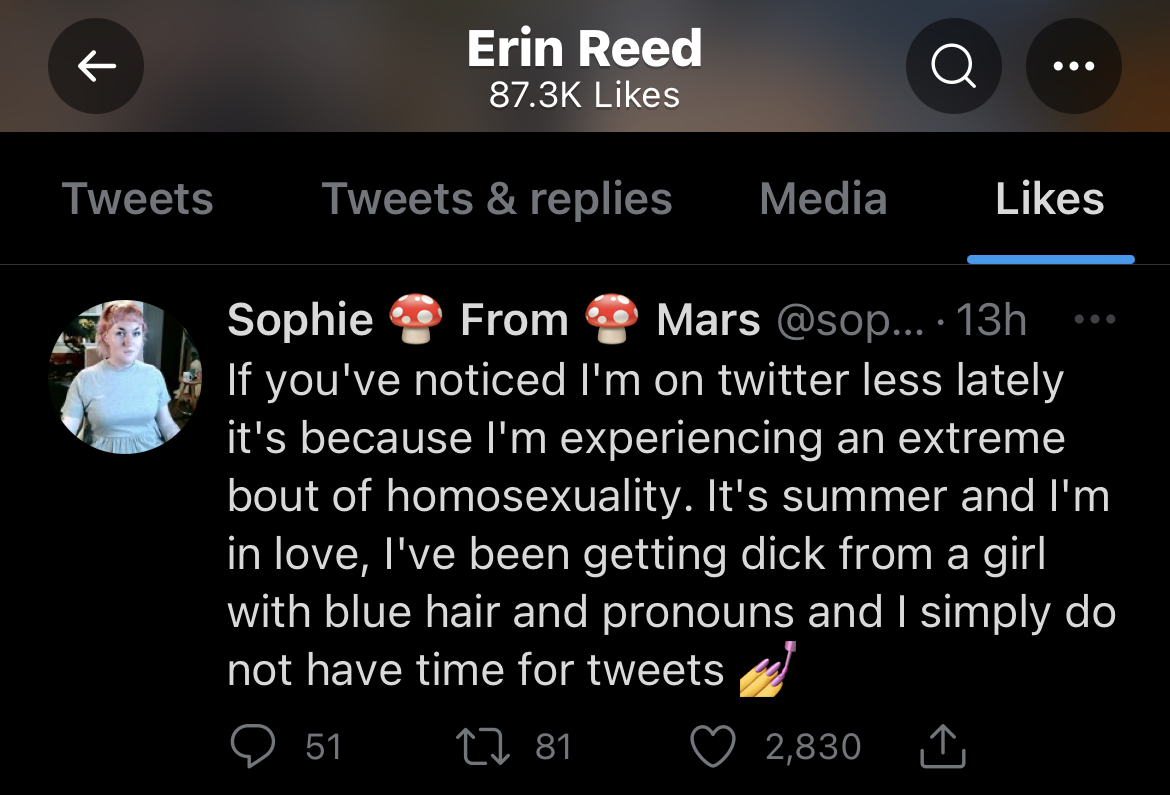1170x795 pixels.
Task: Like the tweet with the heart icon
Action: coord(713,746)
